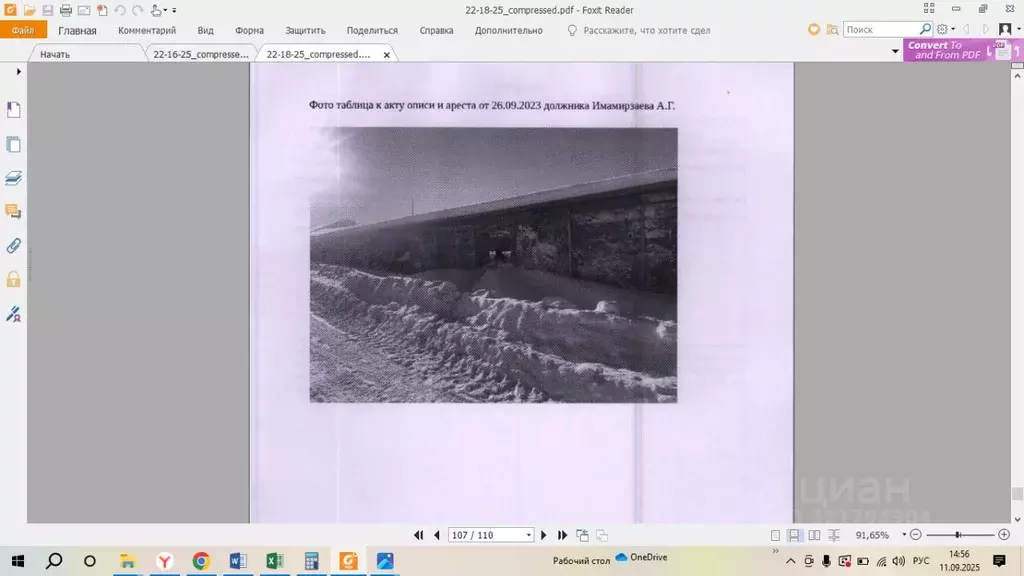Enable single page view mode
Image resolution: width=1024 pixels, height=576 pixels.
(x=775, y=536)
